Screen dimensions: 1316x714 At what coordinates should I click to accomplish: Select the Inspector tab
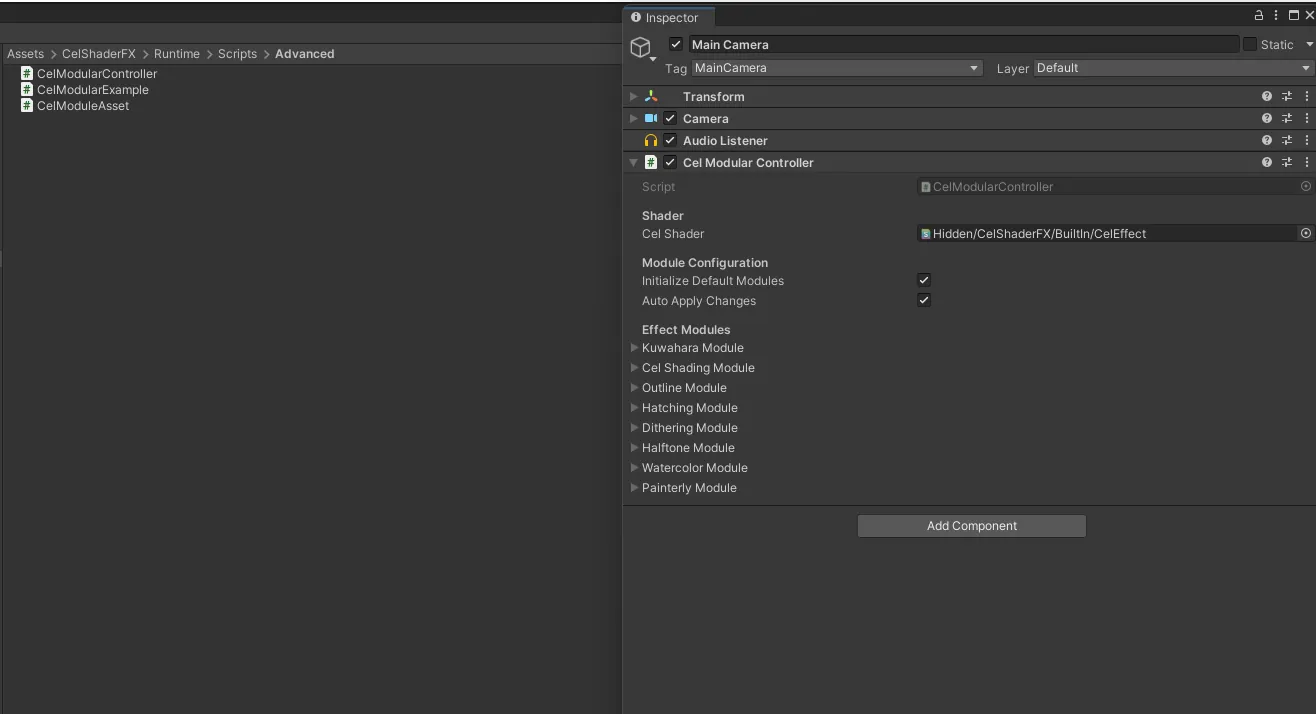[x=666, y=18]
